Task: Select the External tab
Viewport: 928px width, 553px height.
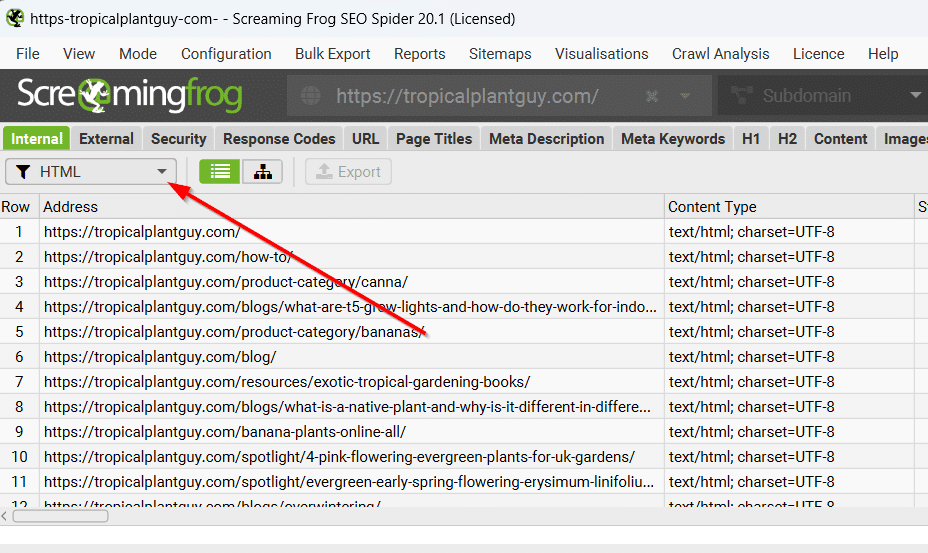Action: click(x=107, y=139)
